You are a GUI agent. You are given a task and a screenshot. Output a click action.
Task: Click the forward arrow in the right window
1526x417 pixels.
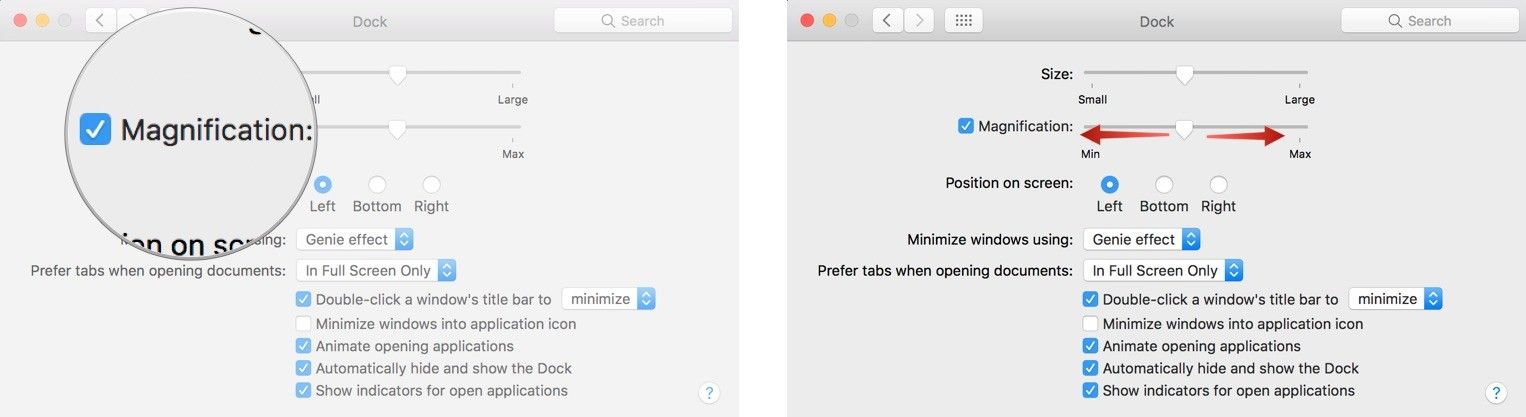[919, 21]
